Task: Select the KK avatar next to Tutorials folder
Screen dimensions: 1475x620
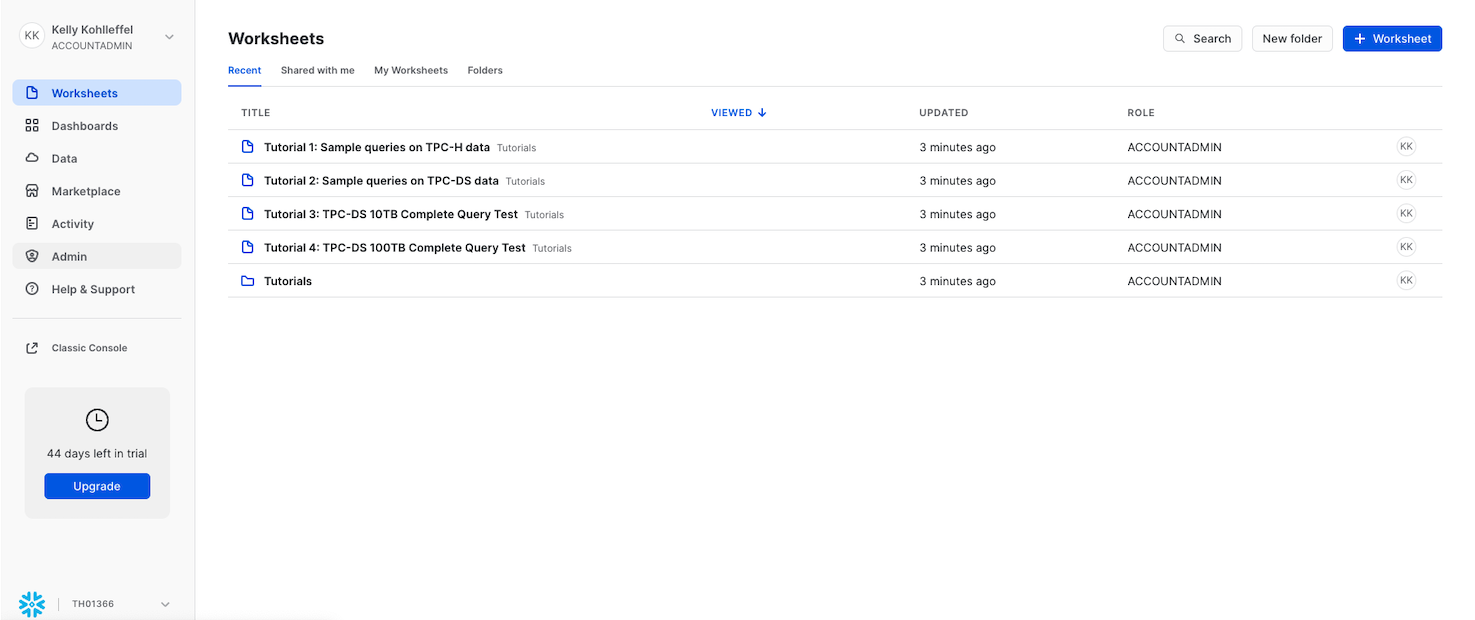Action: point(1406,280)
